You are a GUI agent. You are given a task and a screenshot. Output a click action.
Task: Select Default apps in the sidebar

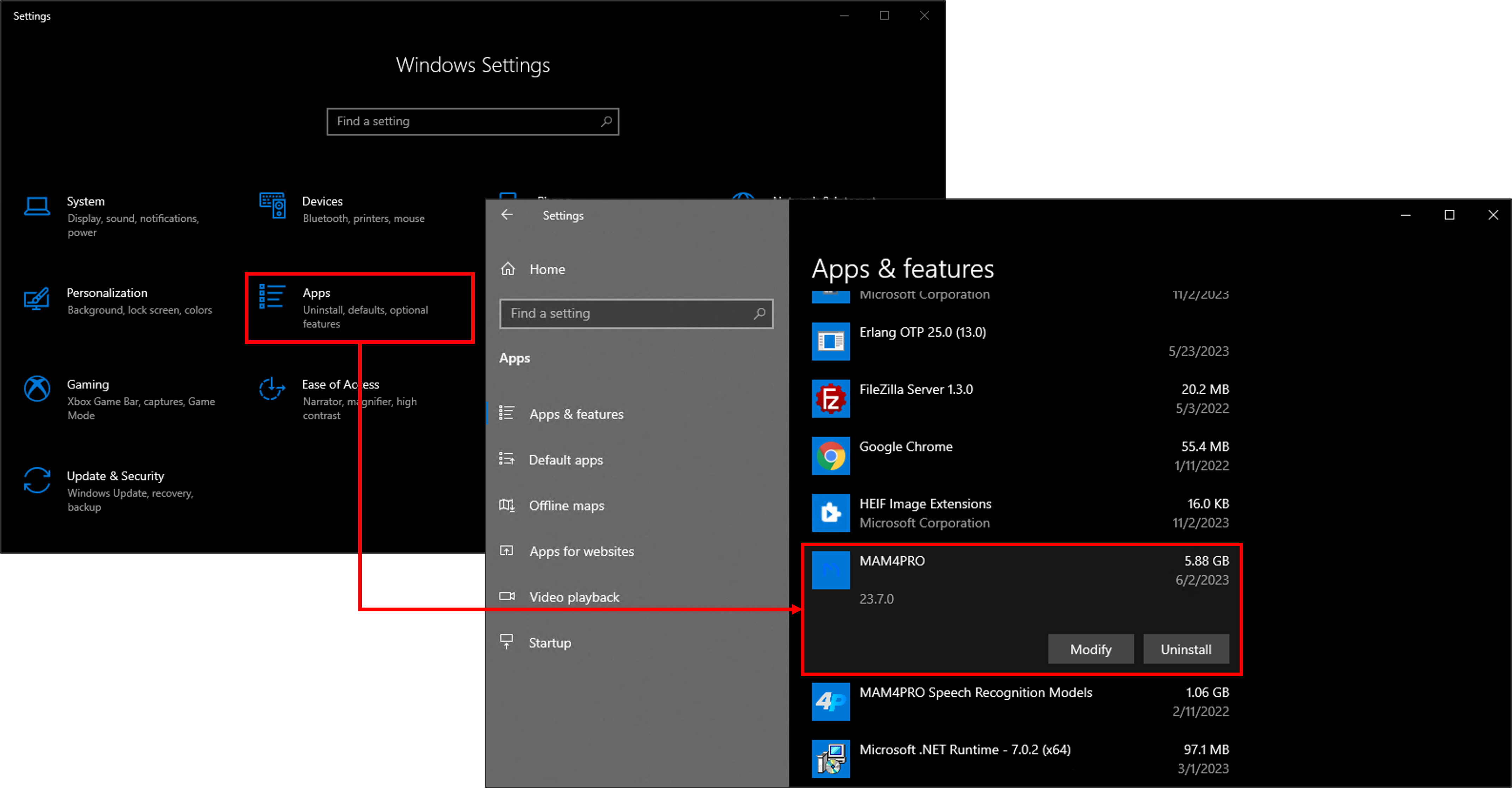click(637, 459)
